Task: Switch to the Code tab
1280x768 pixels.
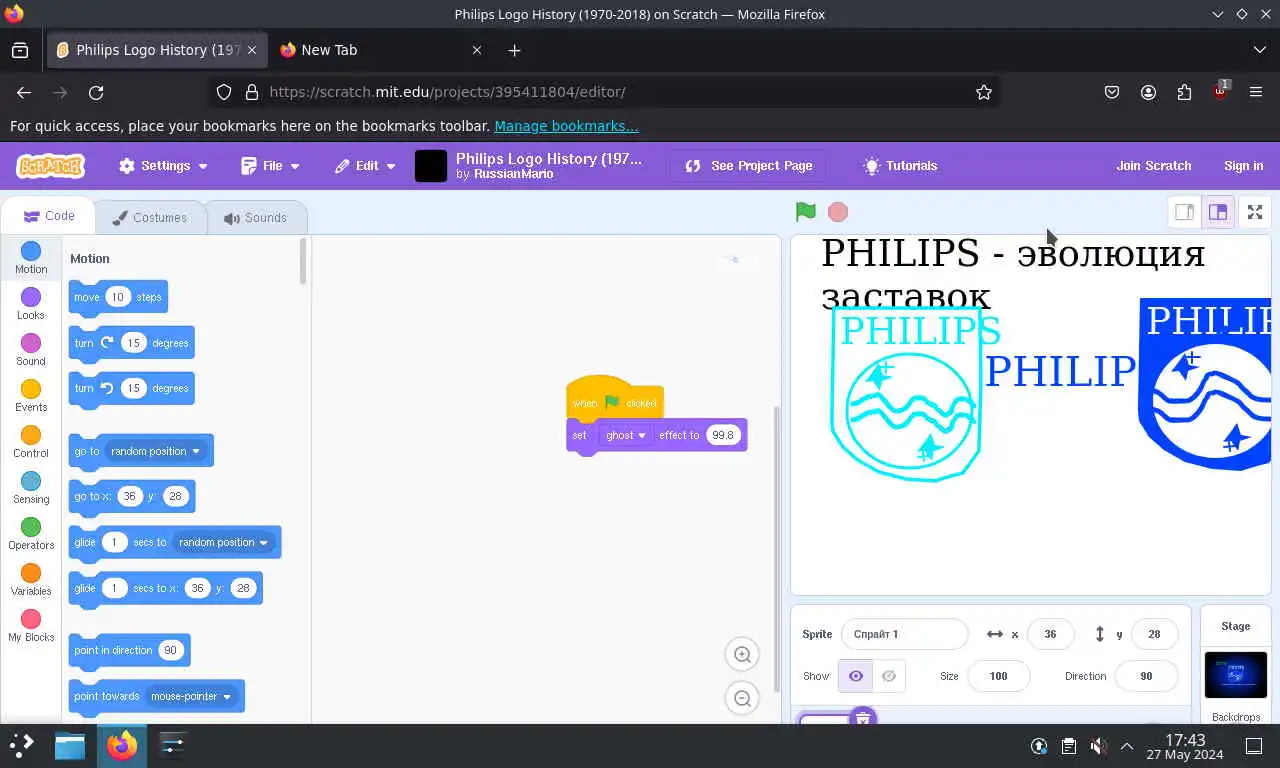Action: click(x=48, y=216)
